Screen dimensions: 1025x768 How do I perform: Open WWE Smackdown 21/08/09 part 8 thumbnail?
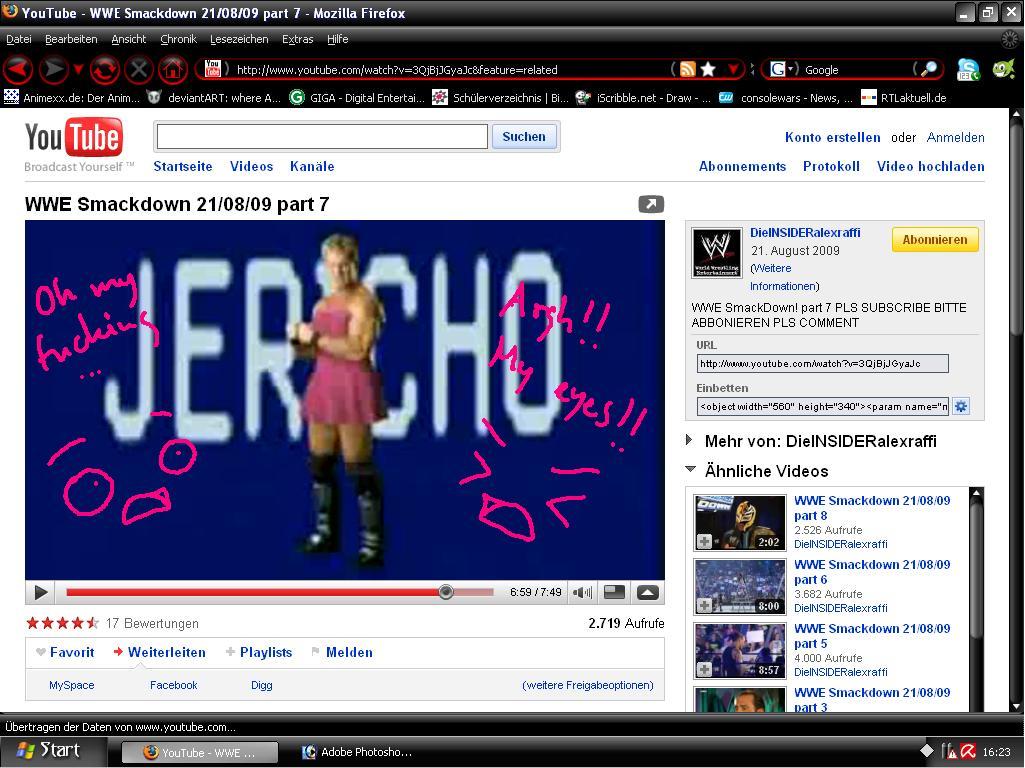(x=739, y=522)
